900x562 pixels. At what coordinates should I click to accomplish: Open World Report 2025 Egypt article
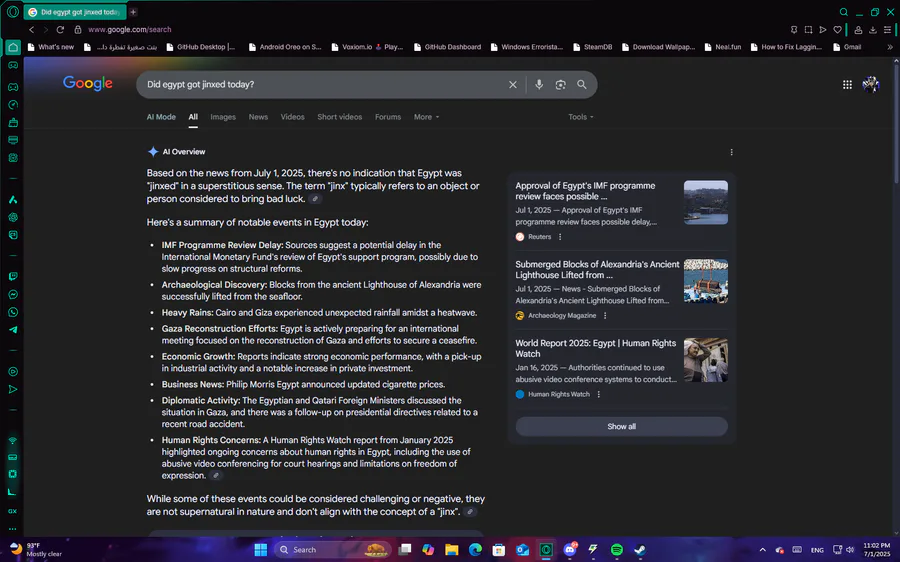[x=595, y=348]
